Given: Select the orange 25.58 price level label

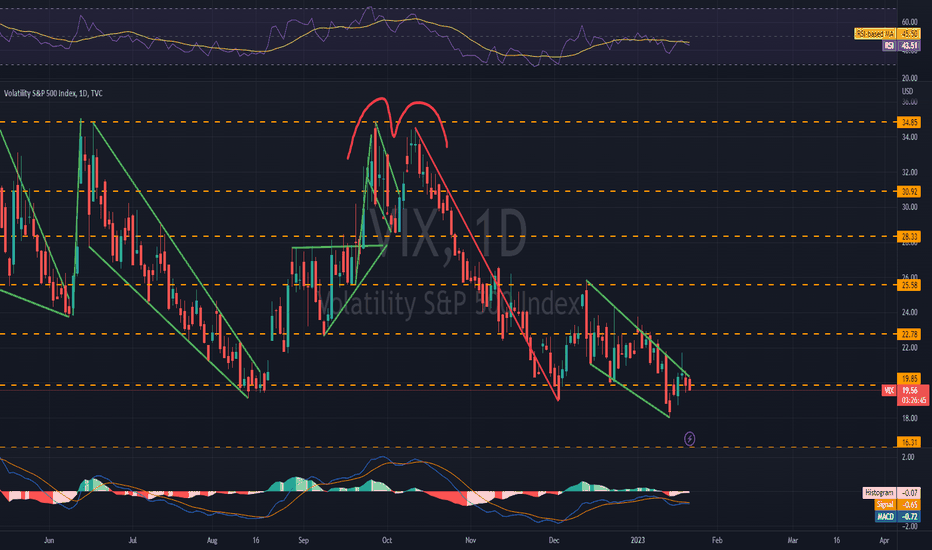Looking at the screenshot, I should [909, 285].
